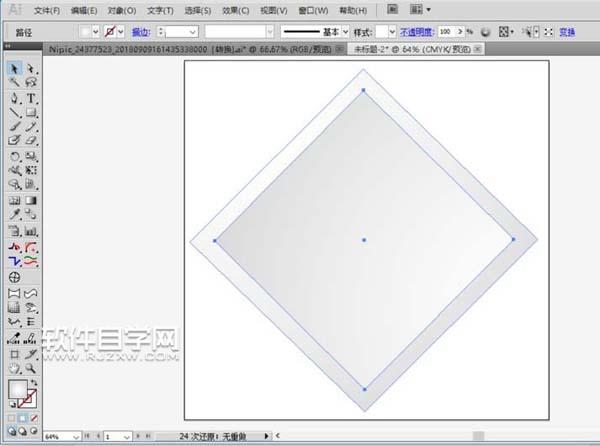
Task: Open the 效果(C) menu
Action: tap(236, 11)
